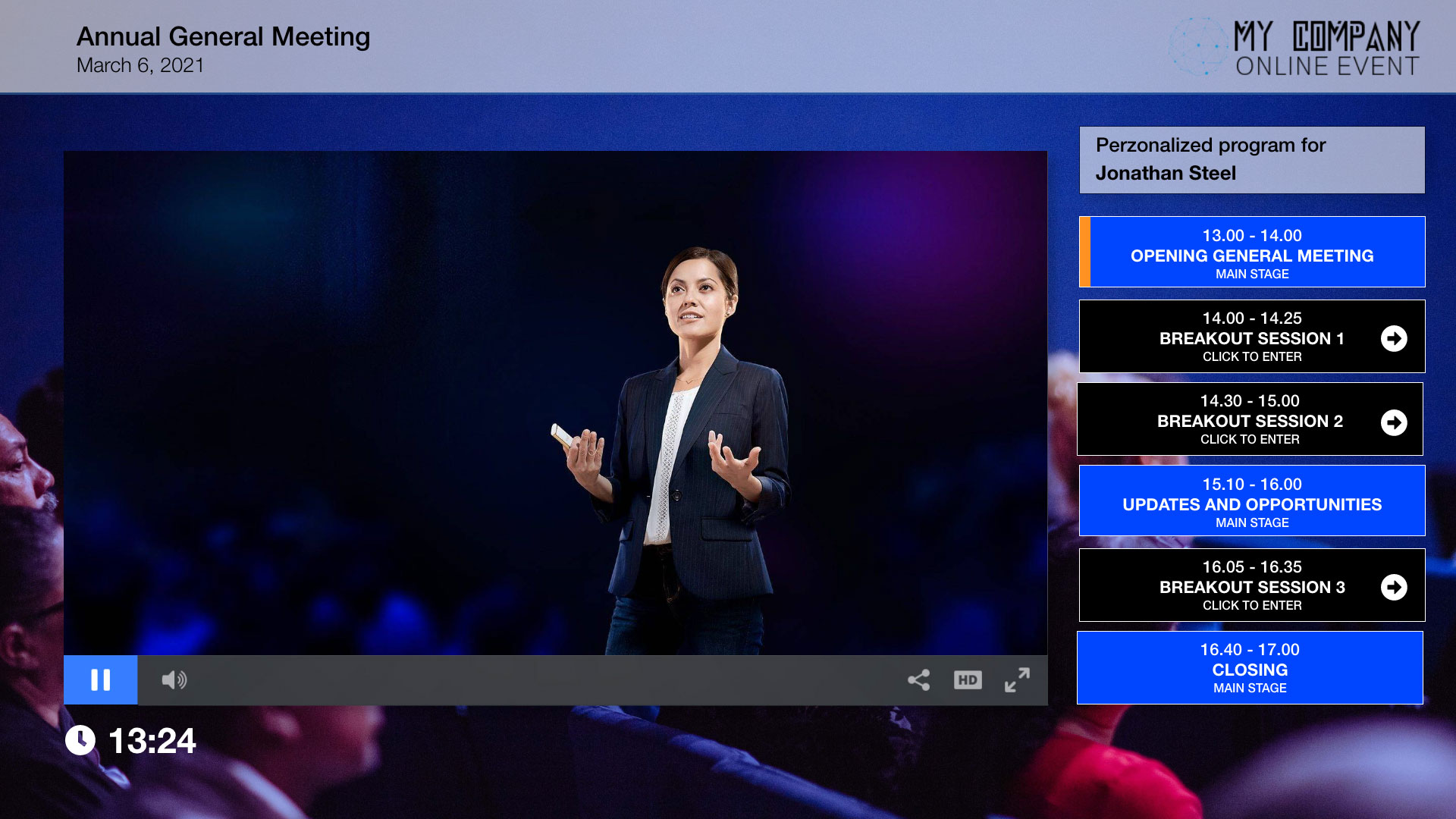This screenshot has width=1456, height=819.
Task: Click arrow icon for Breakout Session 3
Action: click(x=1394, y=587)
